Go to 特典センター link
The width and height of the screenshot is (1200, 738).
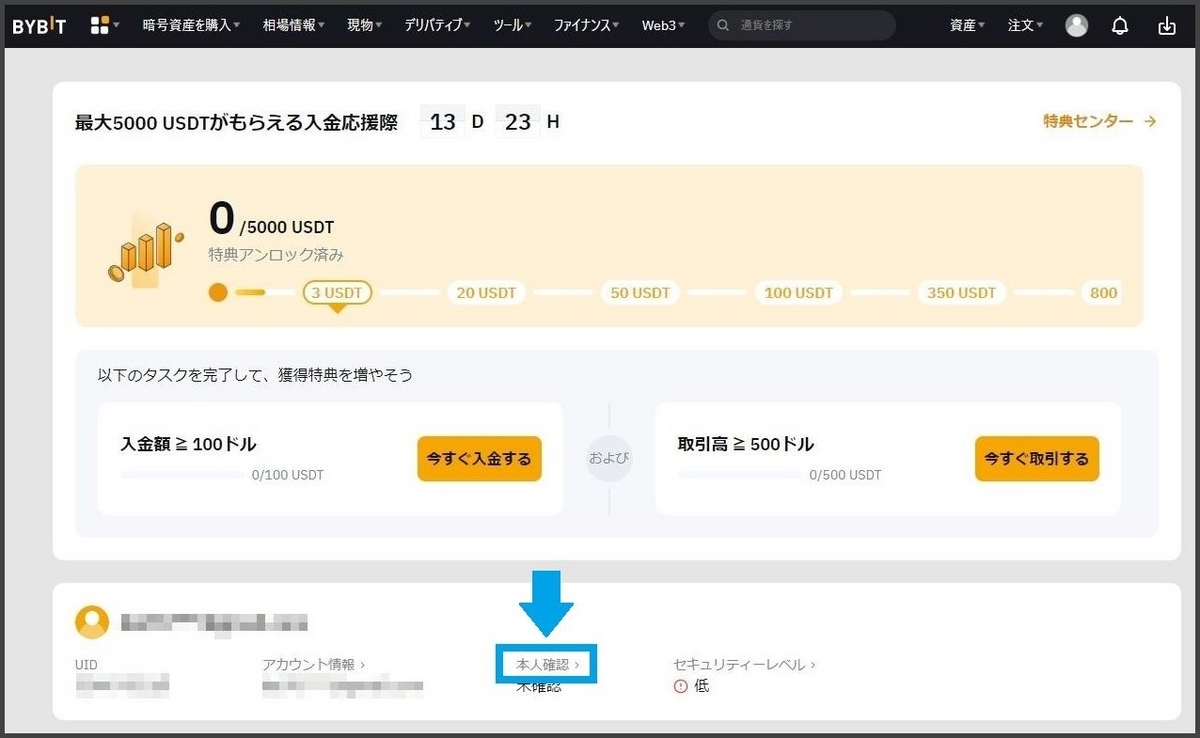pos(1100,121)
